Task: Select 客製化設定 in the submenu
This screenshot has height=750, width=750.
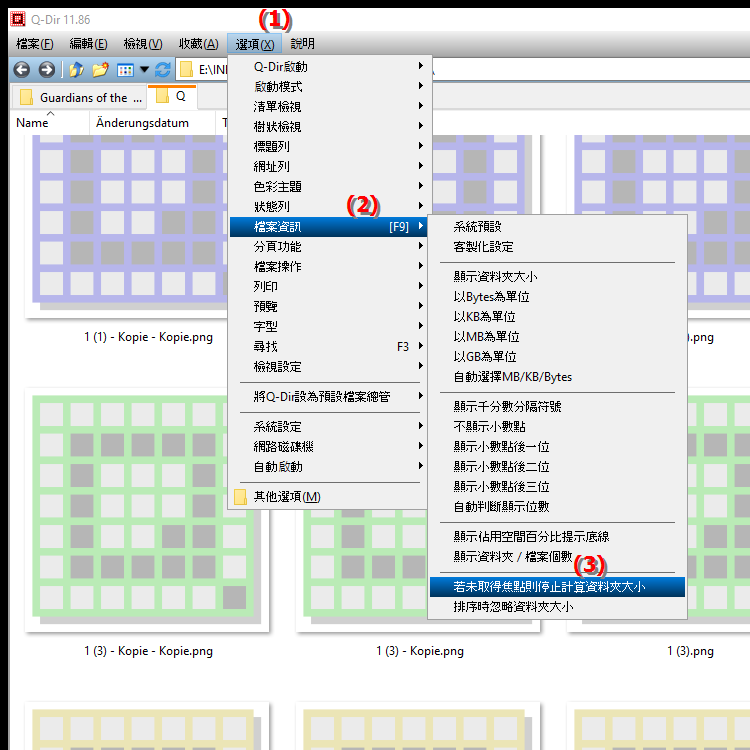Action: pyautogui.click(x=557, y=247)
